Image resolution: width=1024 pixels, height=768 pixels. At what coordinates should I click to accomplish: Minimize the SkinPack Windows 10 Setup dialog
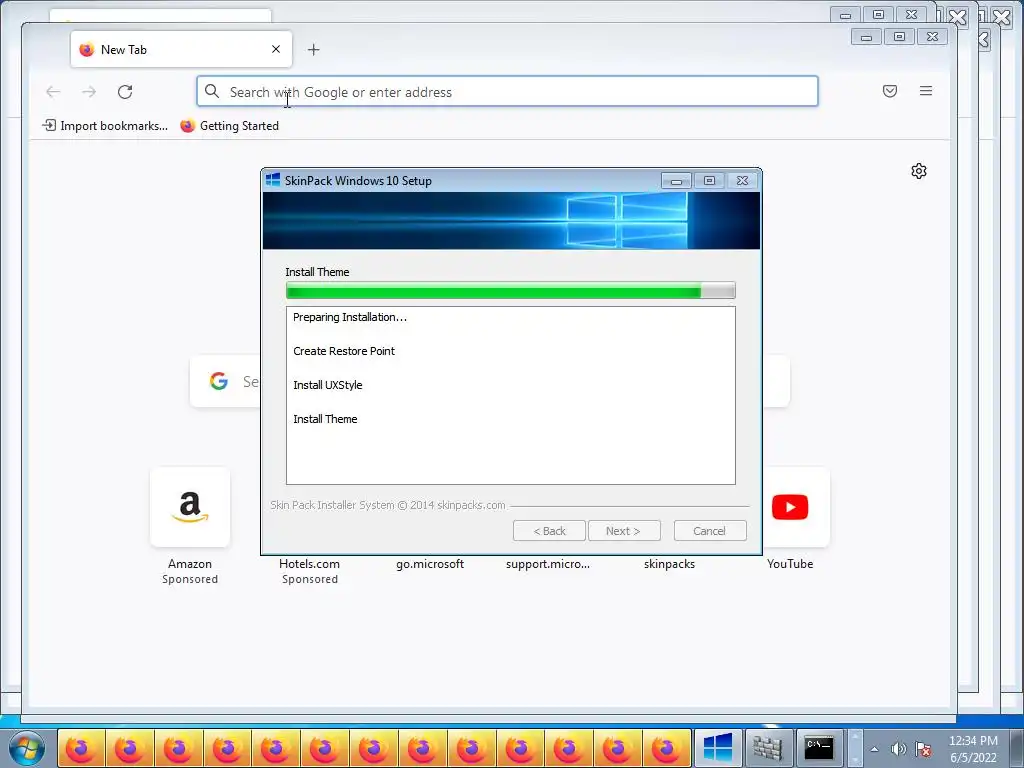(x=676, y=181)
